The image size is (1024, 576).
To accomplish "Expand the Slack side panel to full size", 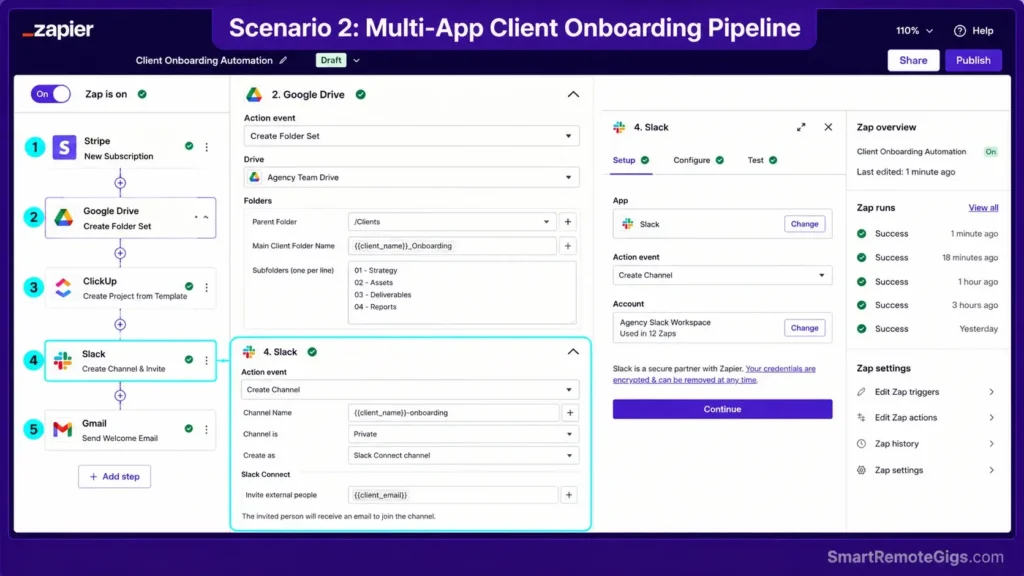I will [x=801, y=127].
